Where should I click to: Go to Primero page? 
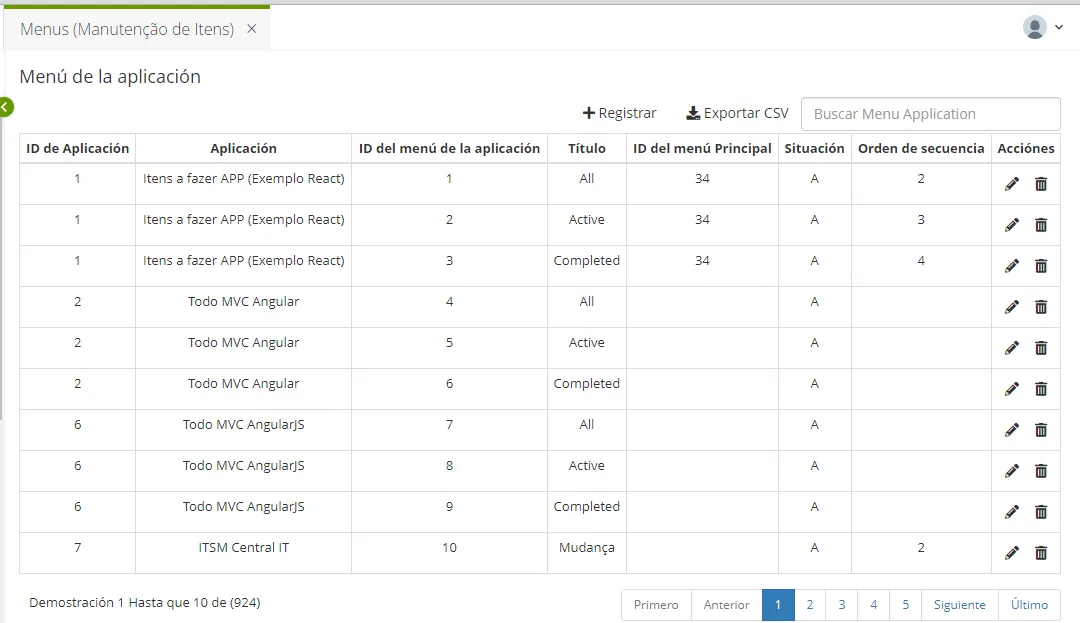point(656,604)
